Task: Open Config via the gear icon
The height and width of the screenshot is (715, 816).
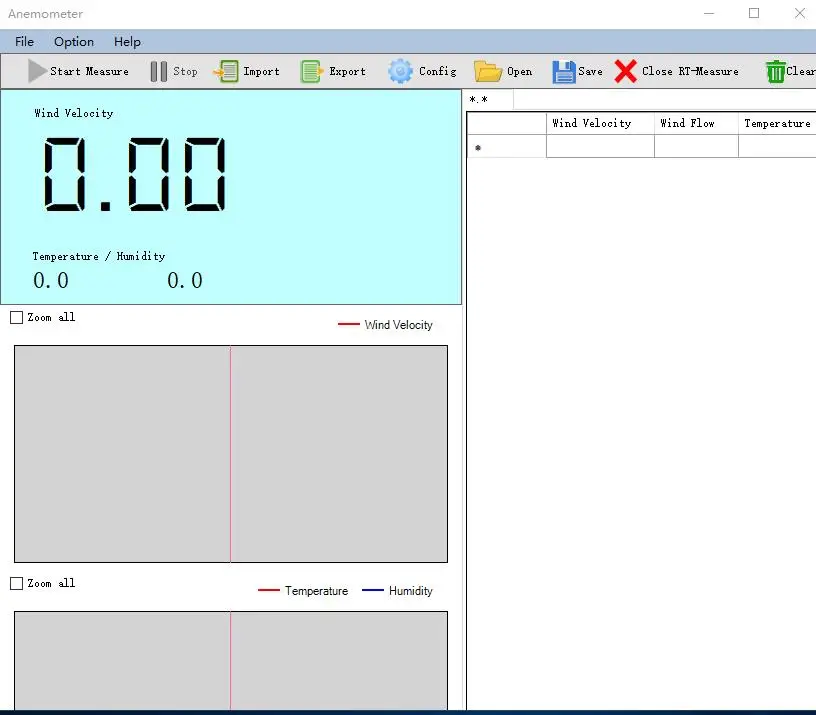Action: (x=400, y=71)
